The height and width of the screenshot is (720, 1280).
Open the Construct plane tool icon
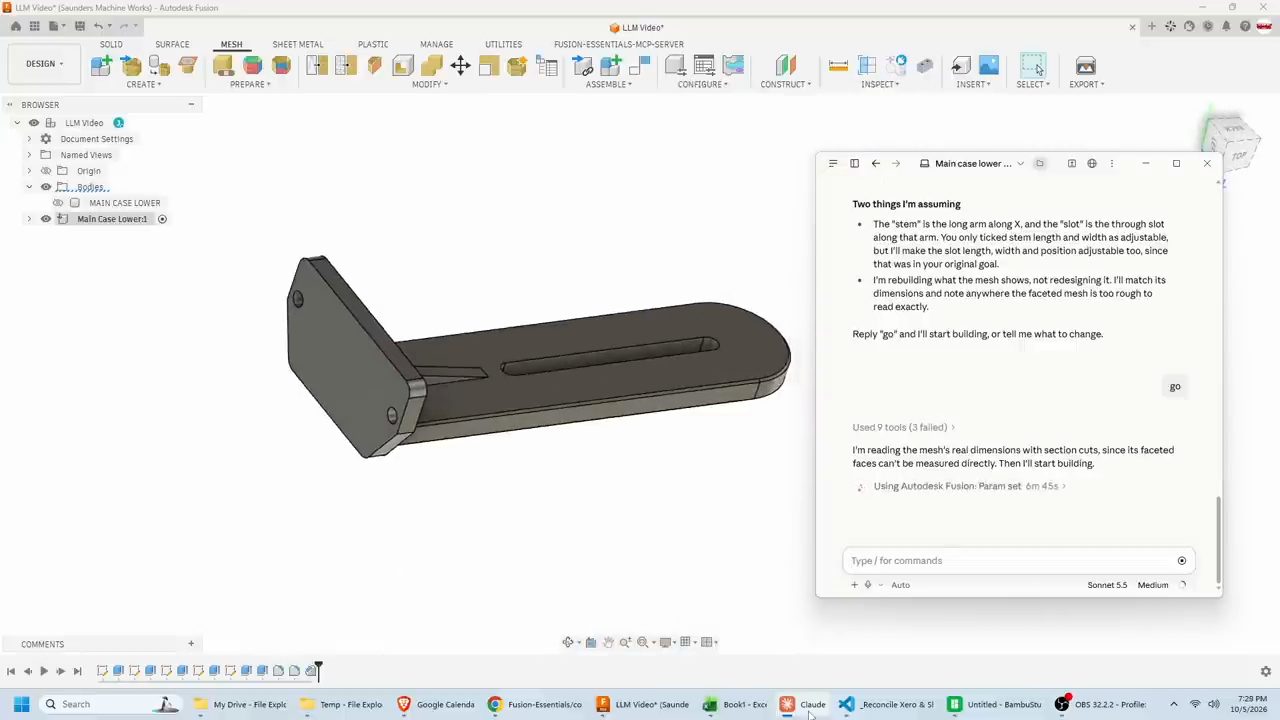(x=786, y=66)
